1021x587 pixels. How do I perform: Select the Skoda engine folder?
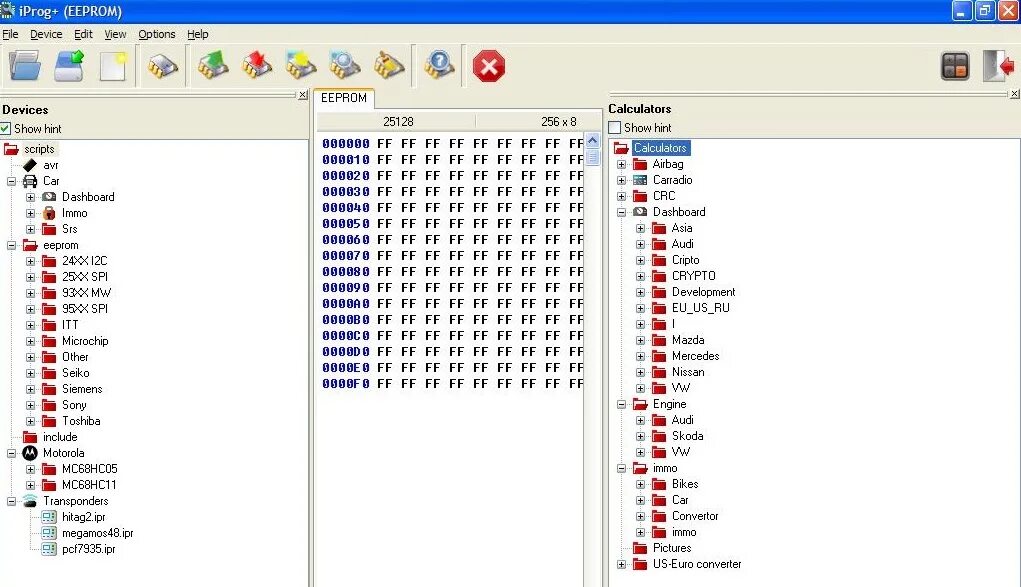point(687,436)
